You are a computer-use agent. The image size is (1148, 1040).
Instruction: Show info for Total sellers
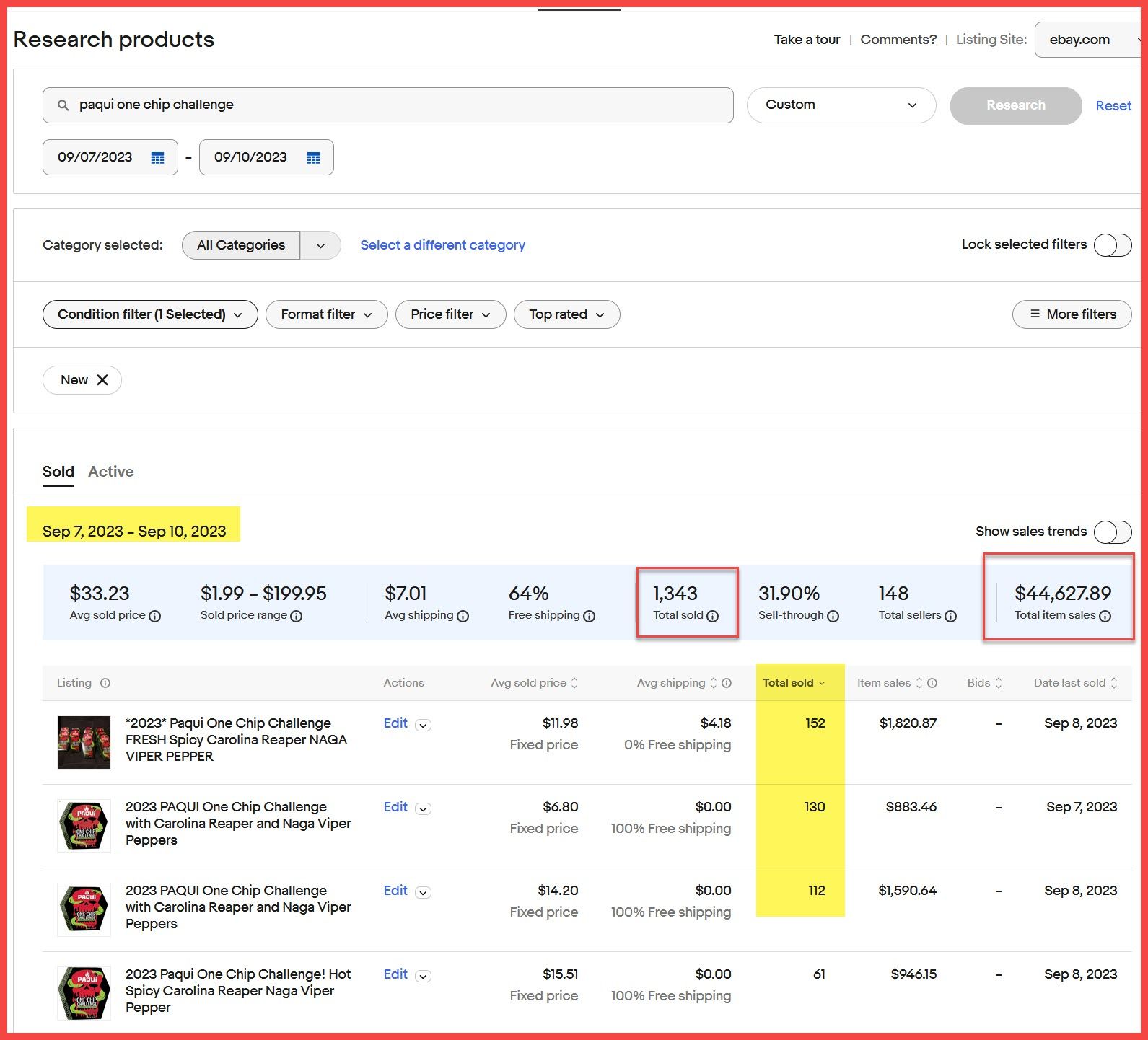[950, 616]
